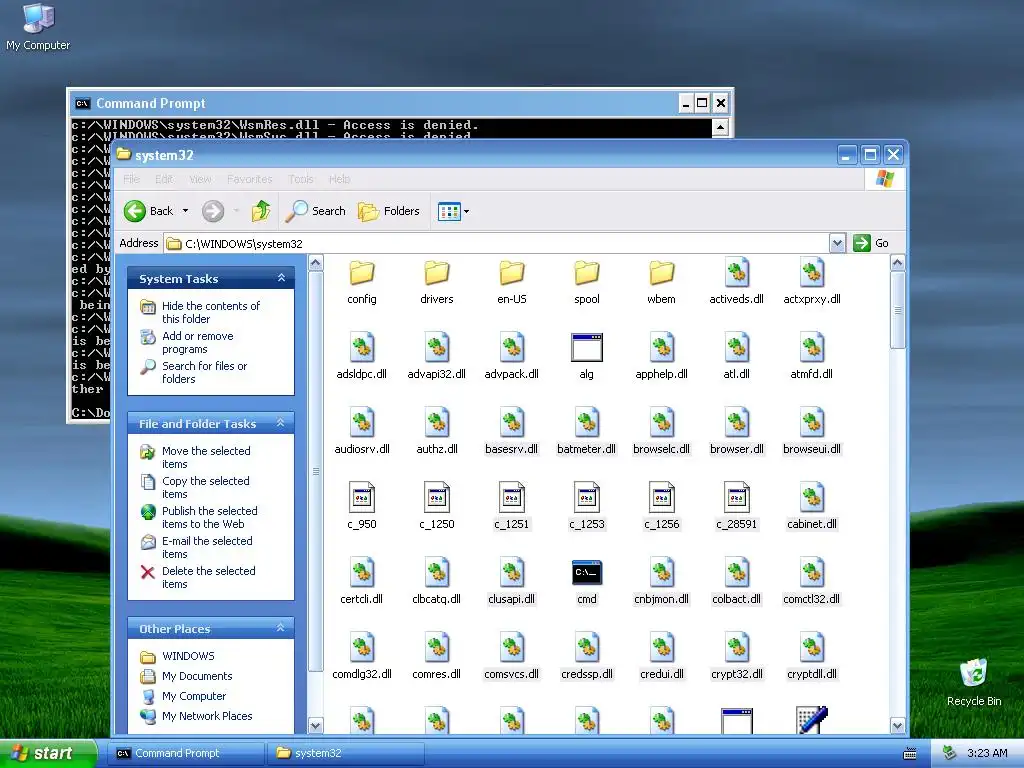The image size is (1024, 768).
Task: Go to My Documents in Other Places
Action: [x=197, y=676]
